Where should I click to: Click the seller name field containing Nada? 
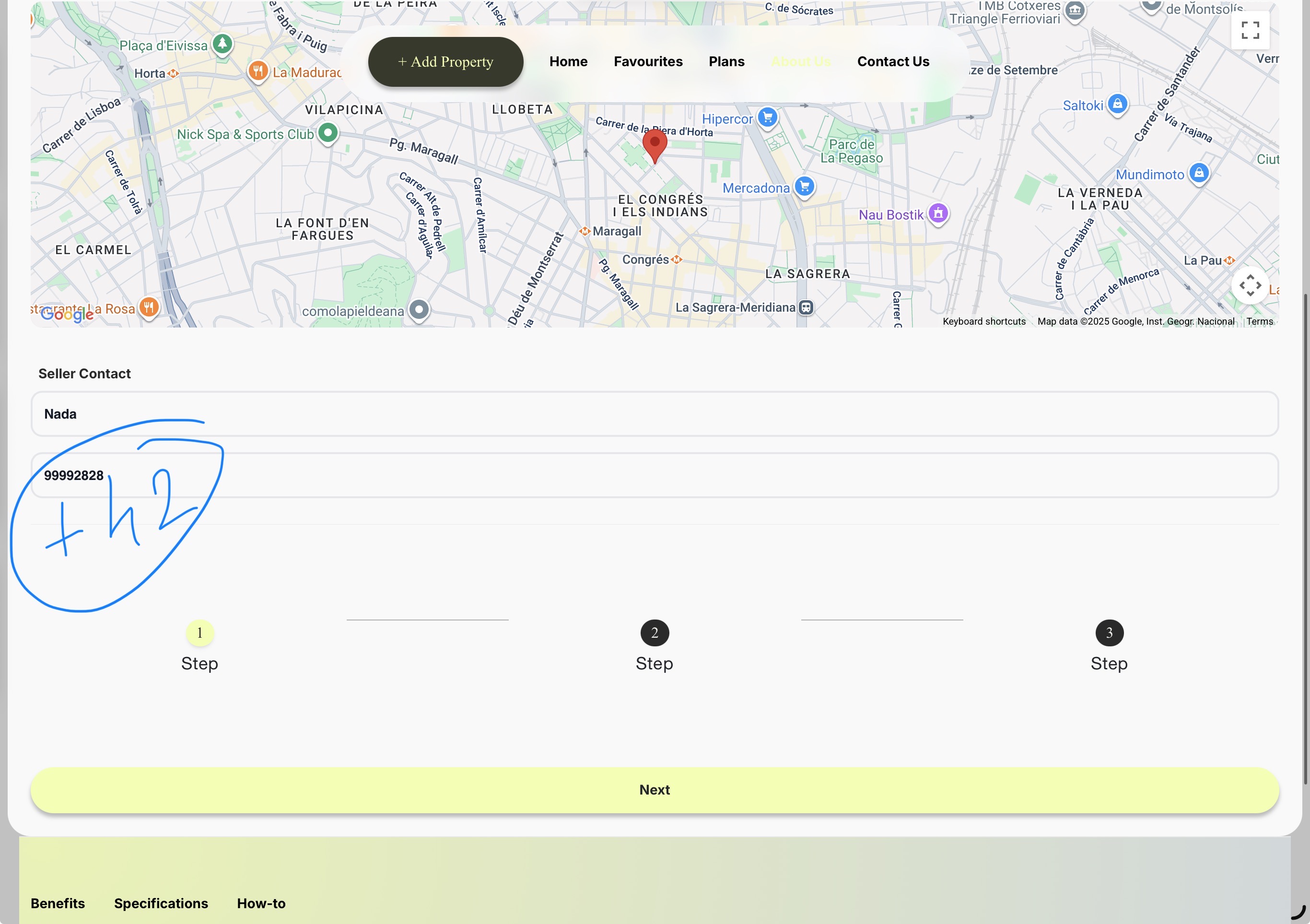tap(655, 414)
